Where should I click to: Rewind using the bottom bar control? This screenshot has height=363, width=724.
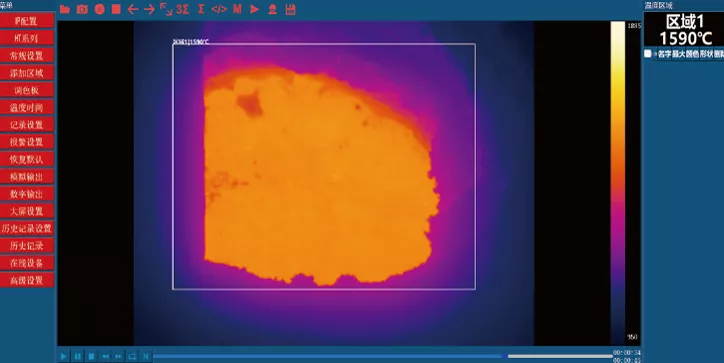(x=105, y=356)
